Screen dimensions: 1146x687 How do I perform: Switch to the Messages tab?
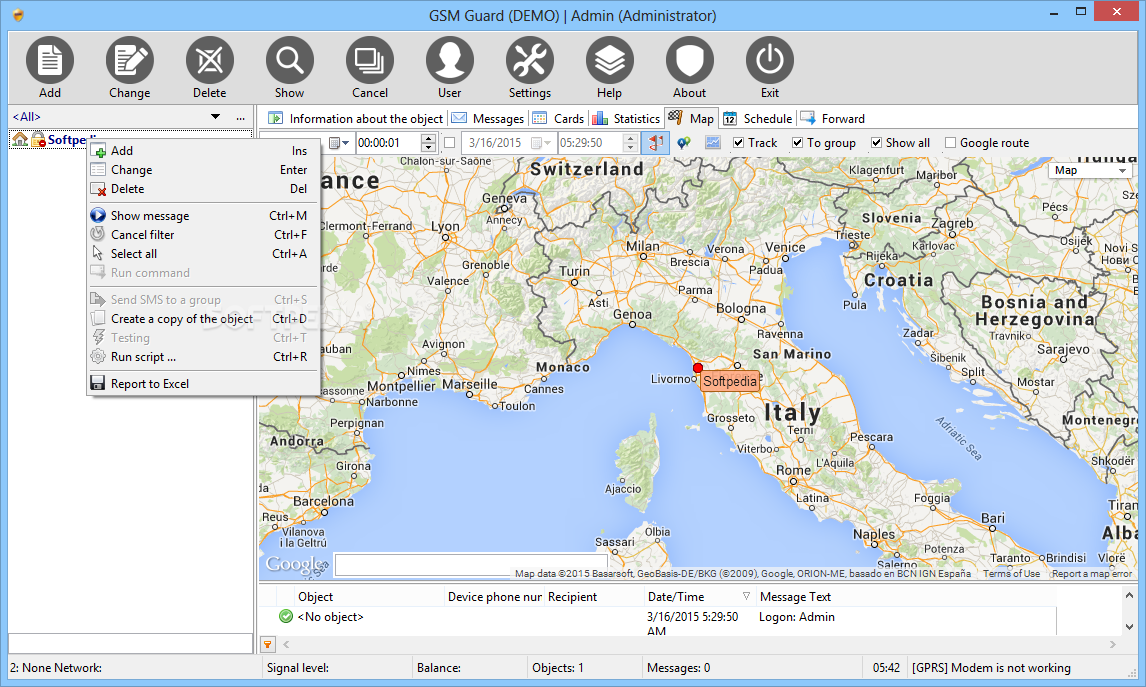487,118
